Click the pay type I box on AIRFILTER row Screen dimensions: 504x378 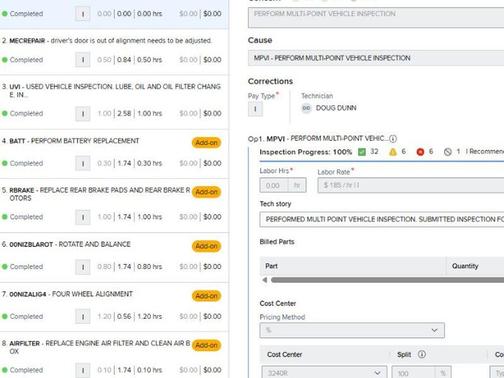tap(83, 370)
